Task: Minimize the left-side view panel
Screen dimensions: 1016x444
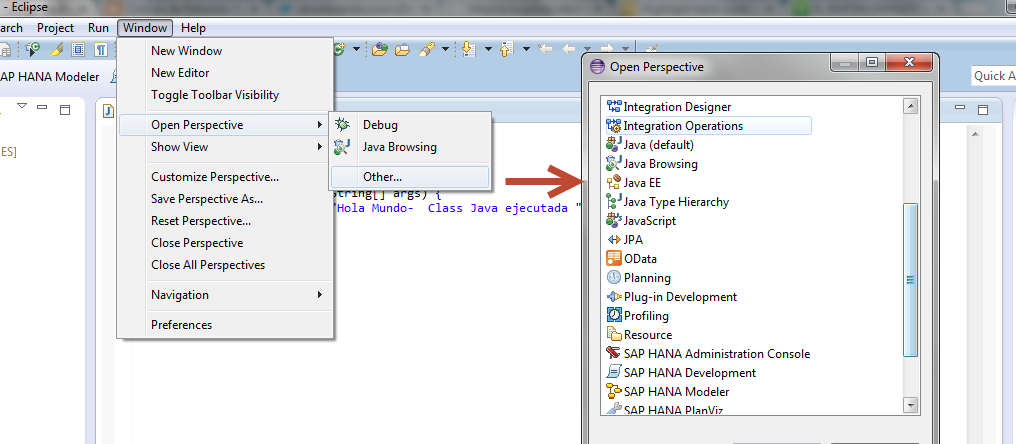Action: pos(42,107)
